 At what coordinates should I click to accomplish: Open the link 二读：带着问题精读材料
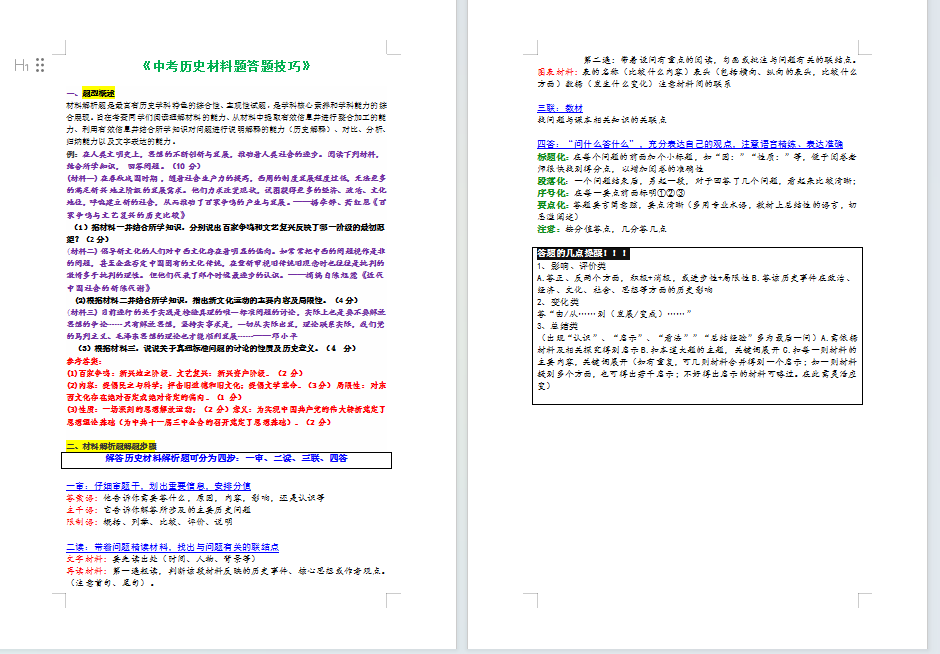click(172, 547)
